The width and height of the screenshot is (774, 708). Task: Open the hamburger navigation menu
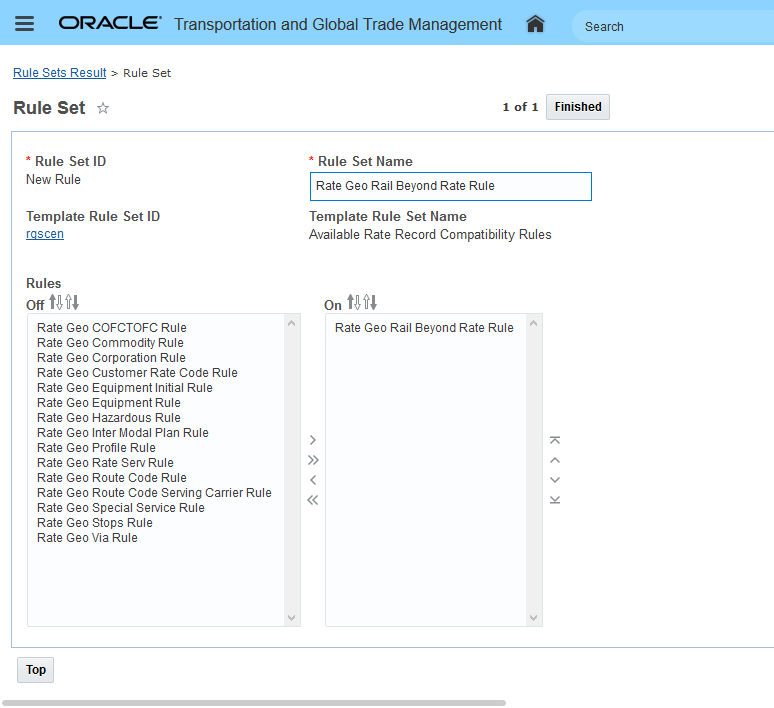click(x=24, y=23)
